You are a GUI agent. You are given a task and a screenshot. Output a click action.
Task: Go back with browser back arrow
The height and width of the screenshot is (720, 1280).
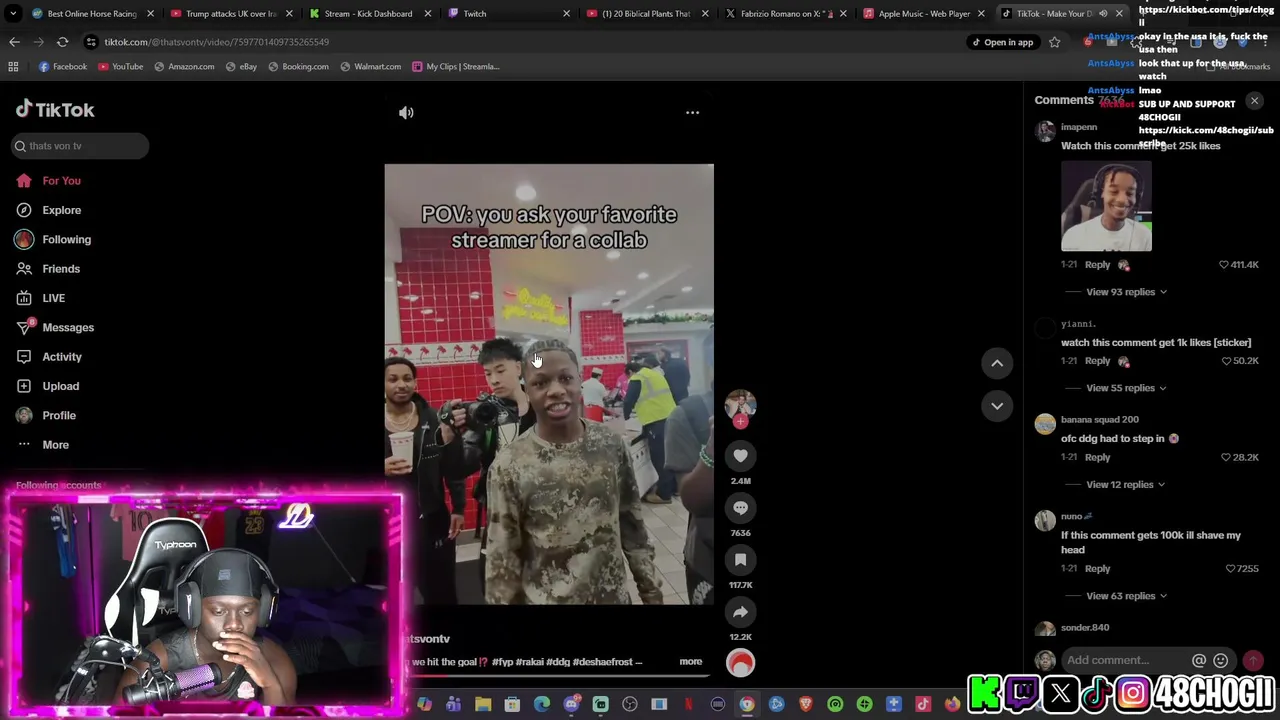[x=14, y=42]
